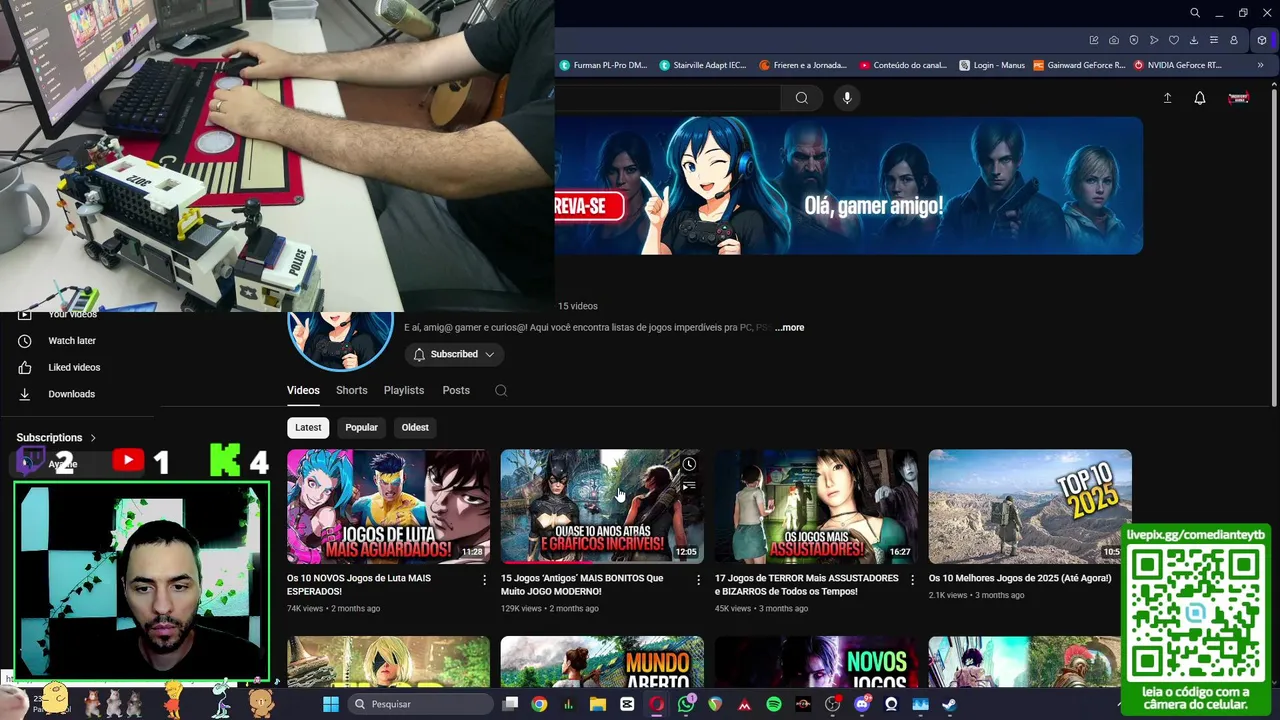Screen dimensions: 1280x720
Task: Click the YouTube search input field
Action: coord(667,98)
